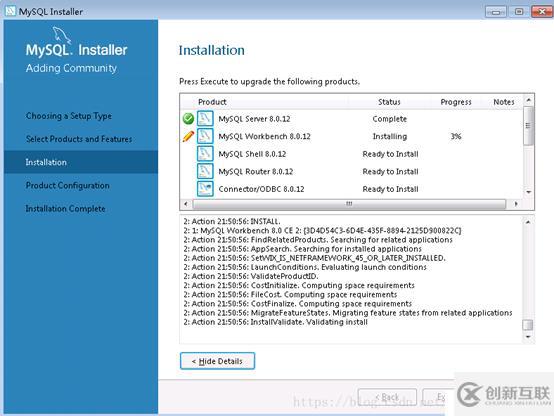Viewport: 554px width, 416px height.
Task: Click the log line containing CostFinalize
Action: [297, 304]
